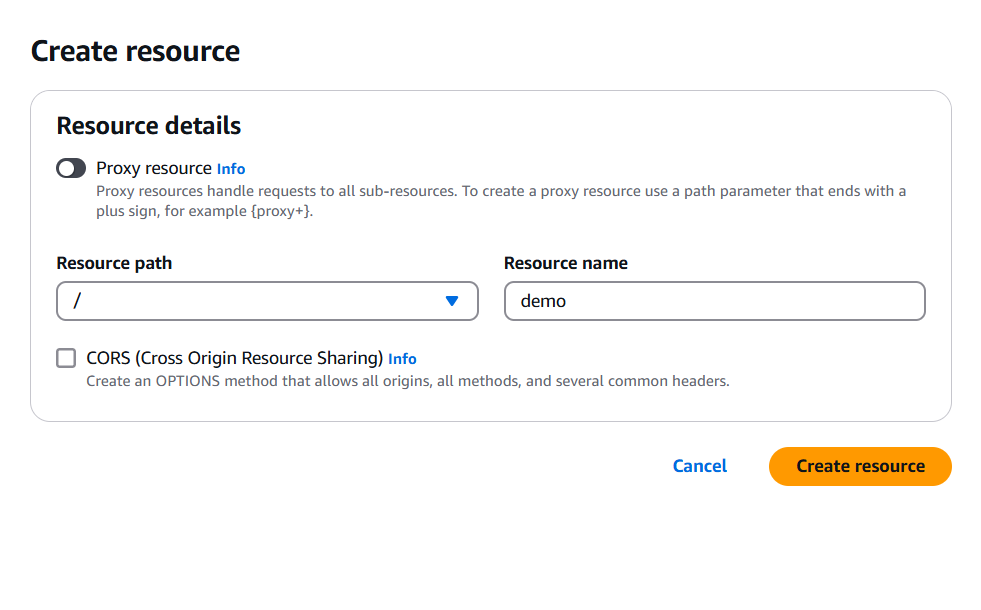Screen dimensions: 981x610
Task: Click the CORS OPTIONS method description text
Action: click(407, 381)
